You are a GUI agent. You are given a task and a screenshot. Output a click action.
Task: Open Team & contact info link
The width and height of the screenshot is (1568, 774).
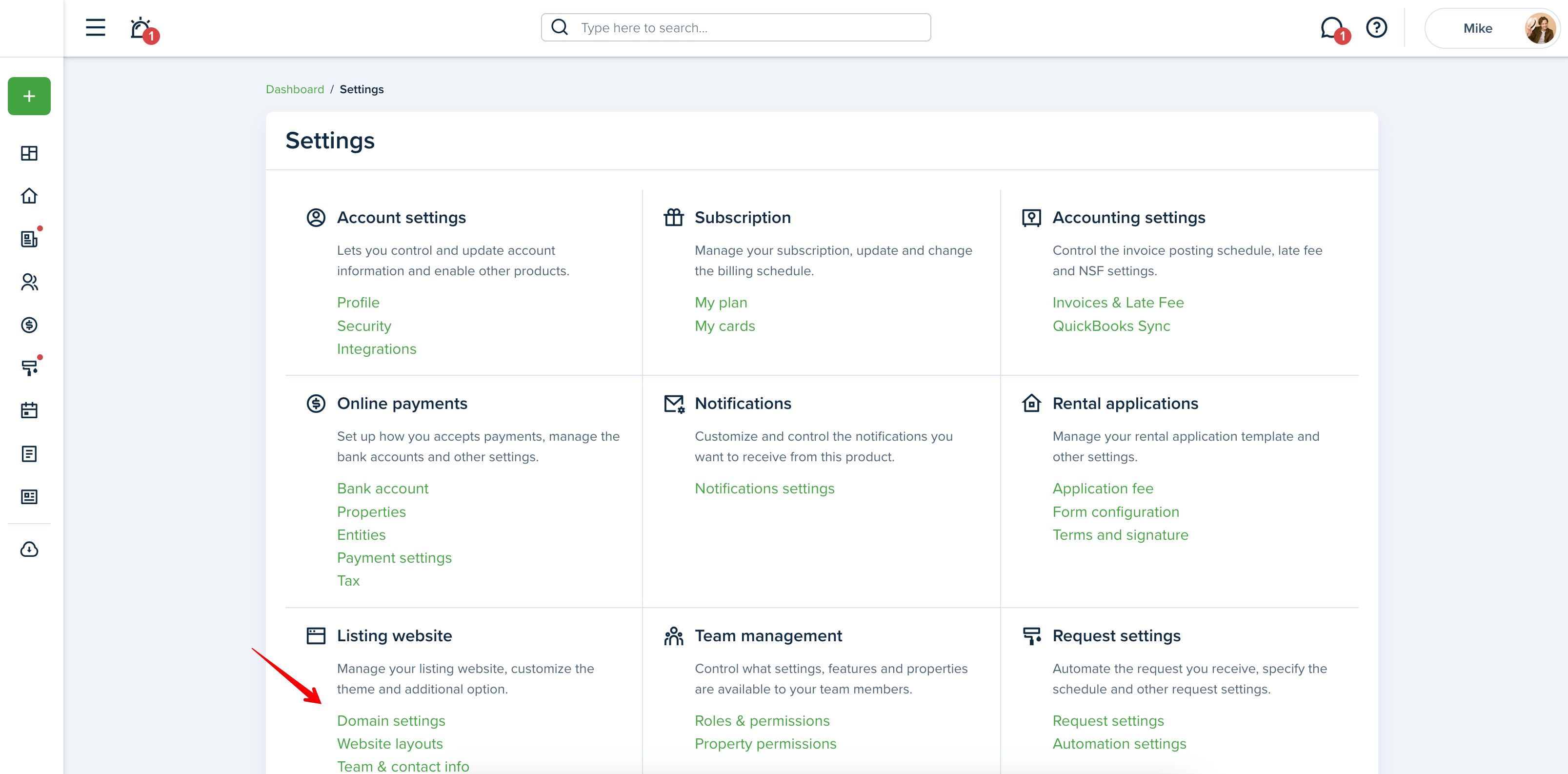[x=403, y=767]
